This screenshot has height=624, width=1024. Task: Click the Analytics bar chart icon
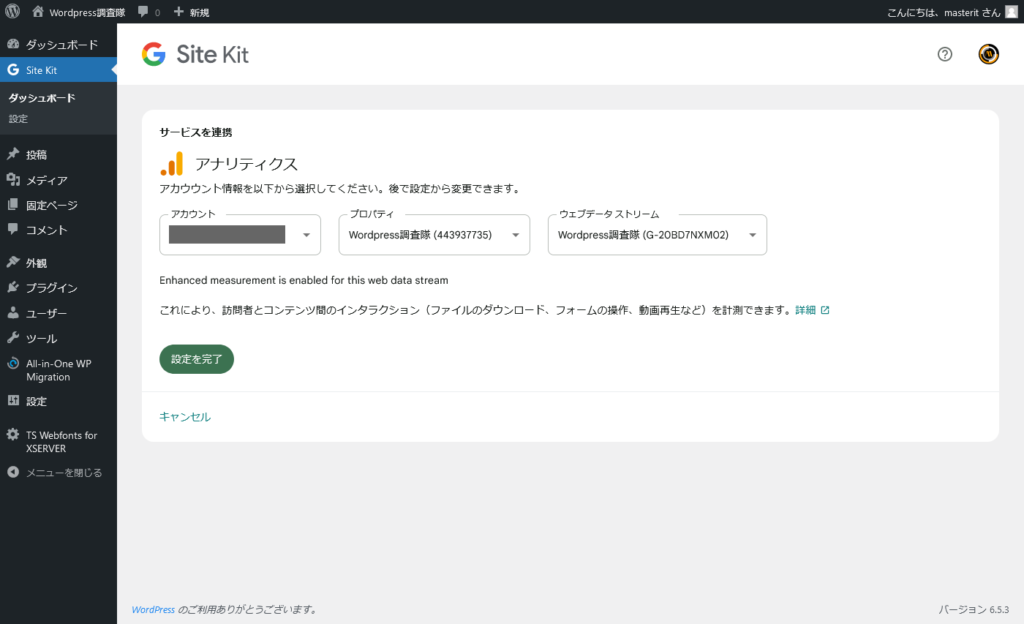pyautogui.click(x=172, y=164)
